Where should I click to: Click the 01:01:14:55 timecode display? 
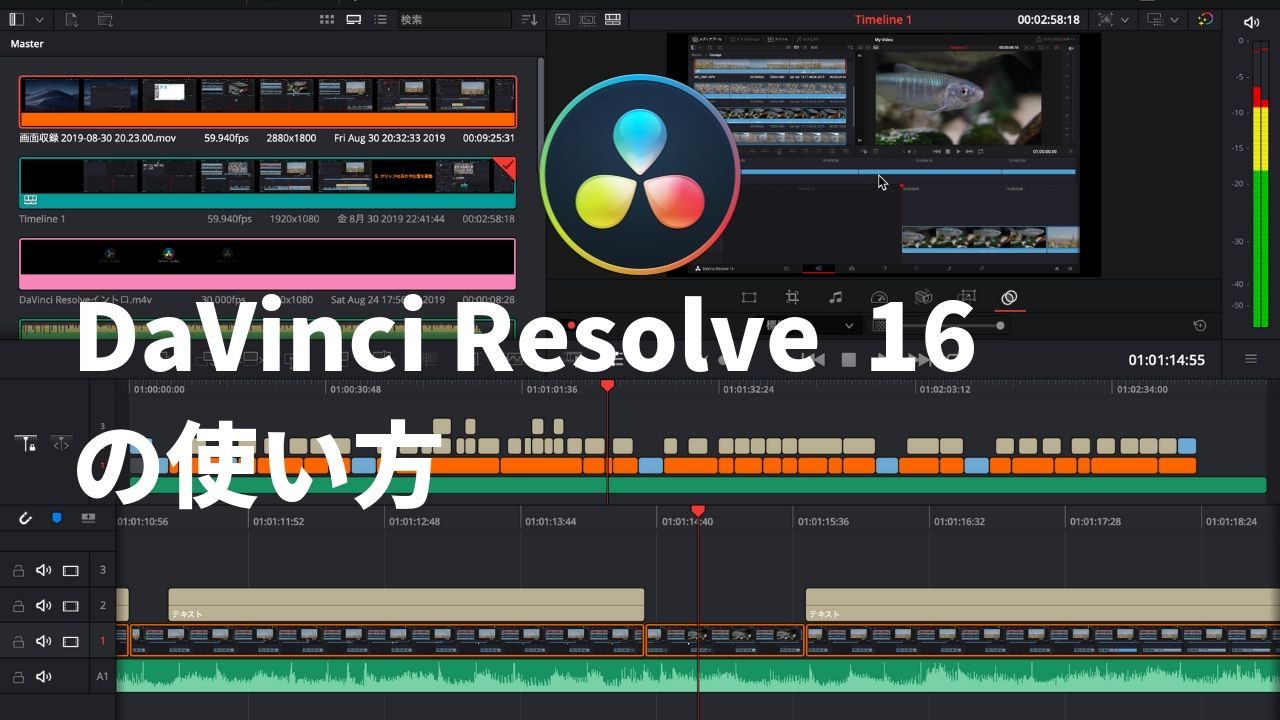click(1166, 360)
